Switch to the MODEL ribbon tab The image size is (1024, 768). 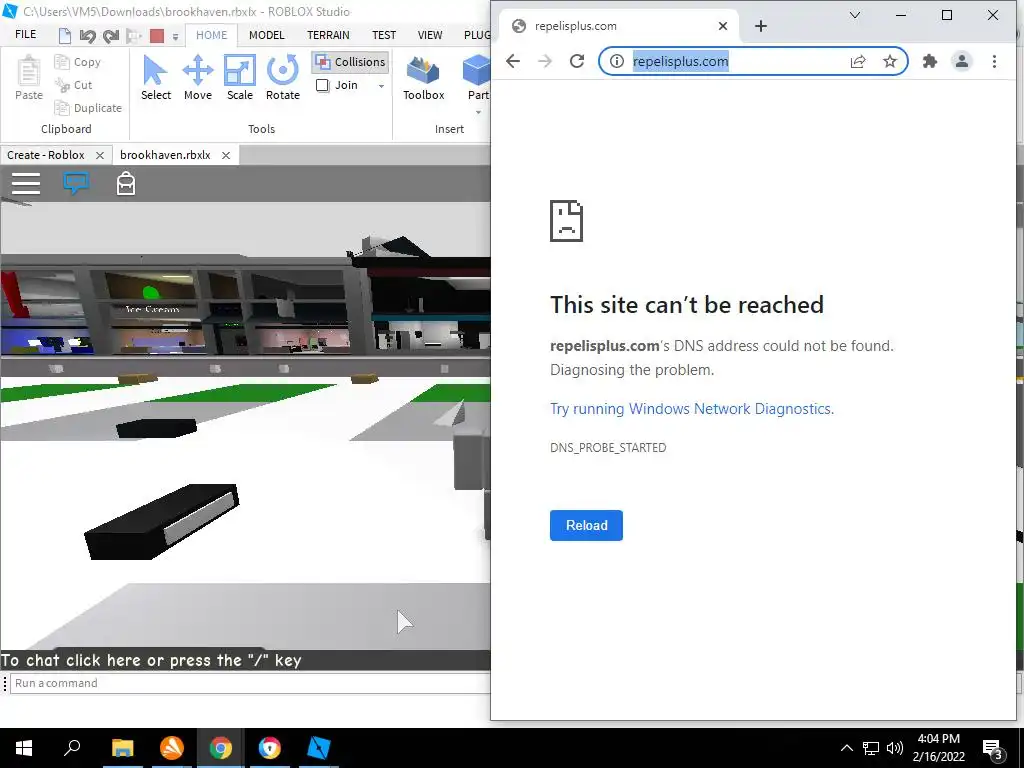click(266, 35)
